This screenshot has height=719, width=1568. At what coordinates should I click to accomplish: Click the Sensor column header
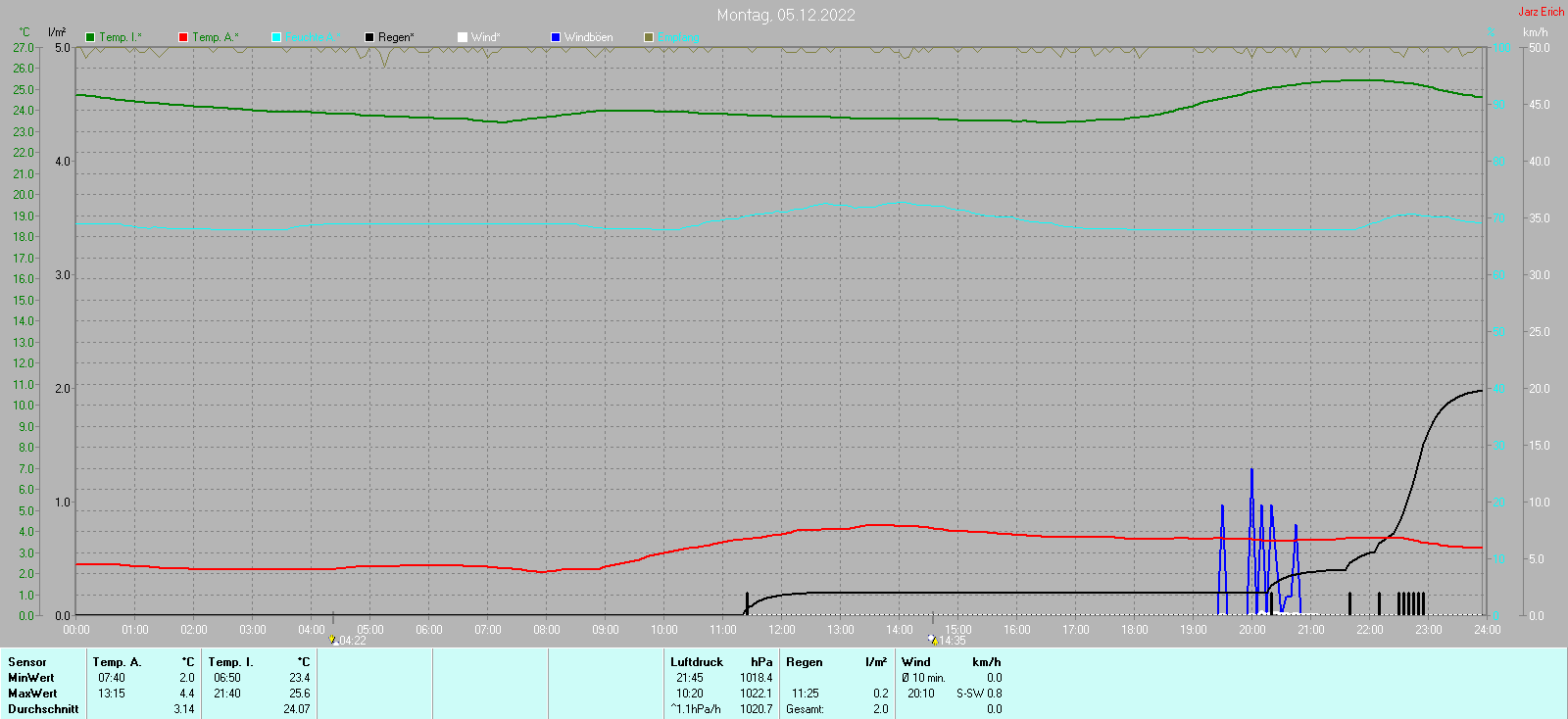pyautogui.click(x=27, y=662)
